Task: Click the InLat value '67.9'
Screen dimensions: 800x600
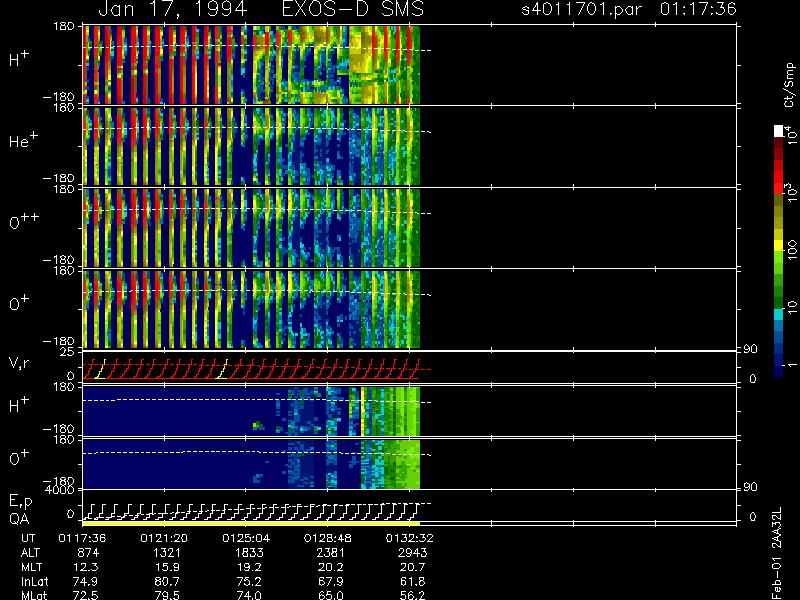Action: [x=331, y=581]
